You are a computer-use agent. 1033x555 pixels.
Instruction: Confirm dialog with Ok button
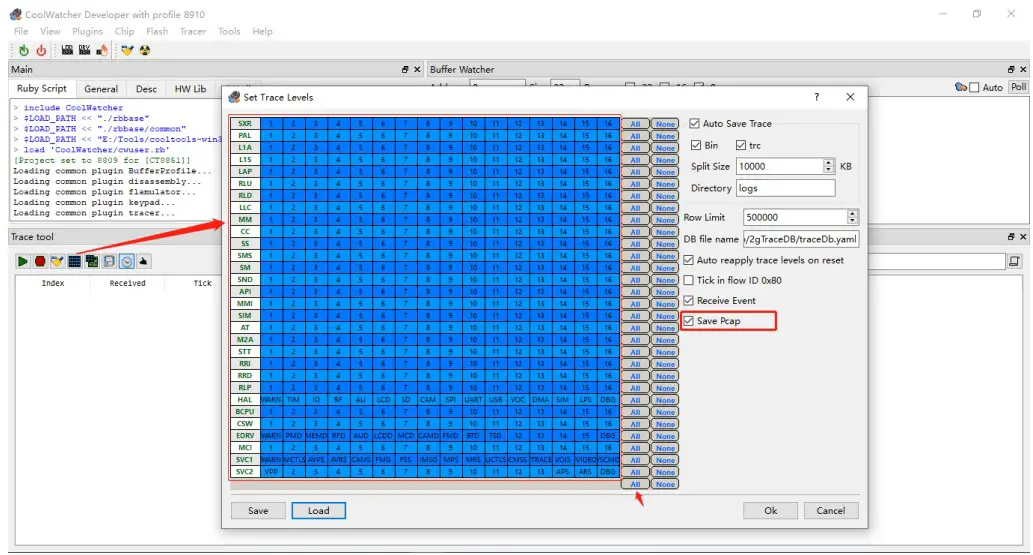pos(771,511)
